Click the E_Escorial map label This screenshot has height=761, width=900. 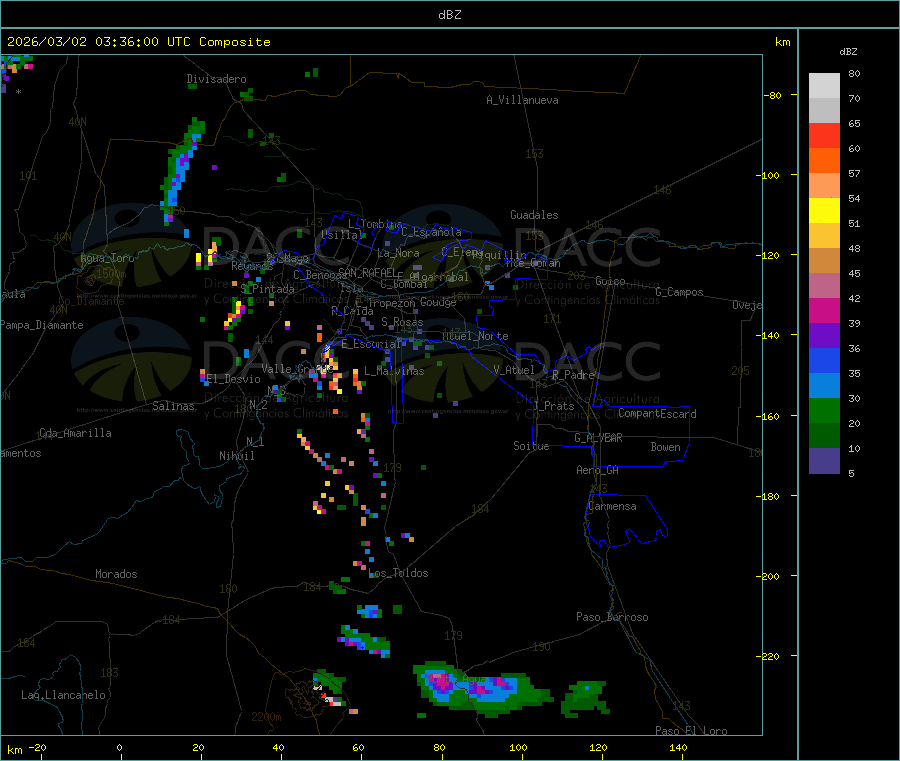click(371, 344)
